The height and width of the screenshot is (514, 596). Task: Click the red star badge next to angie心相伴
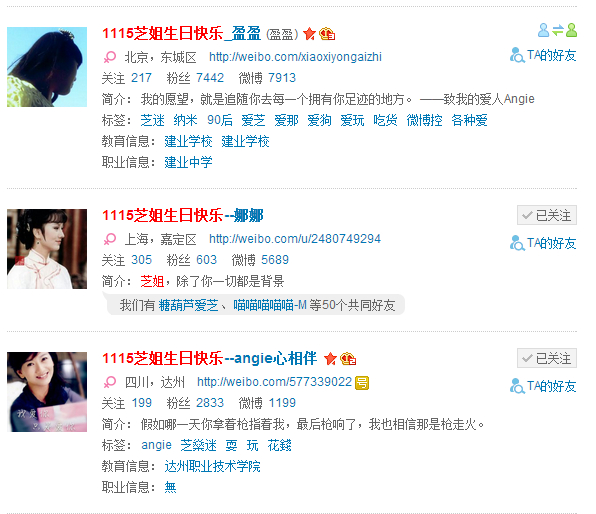330,359
